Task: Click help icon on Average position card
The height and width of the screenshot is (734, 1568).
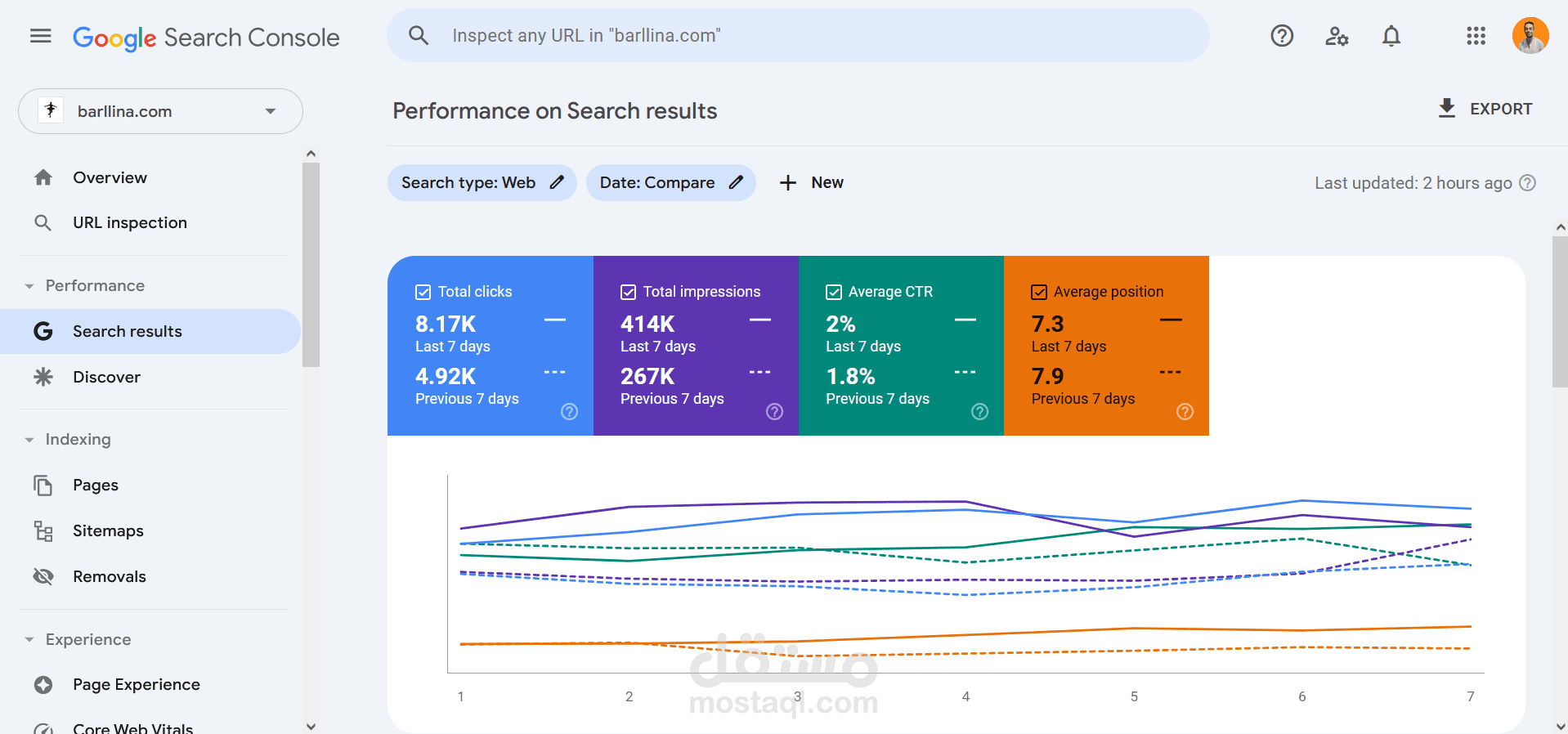Action: pos(1185,412)
